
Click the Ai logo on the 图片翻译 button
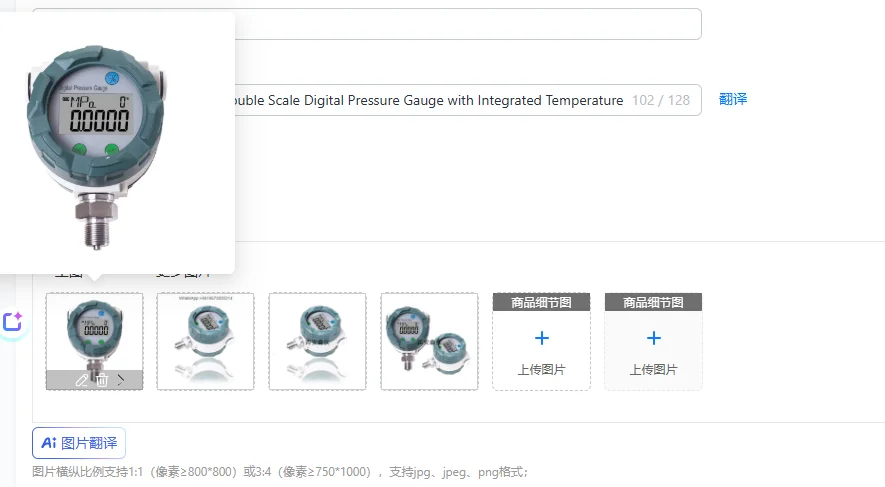[49, 443]
